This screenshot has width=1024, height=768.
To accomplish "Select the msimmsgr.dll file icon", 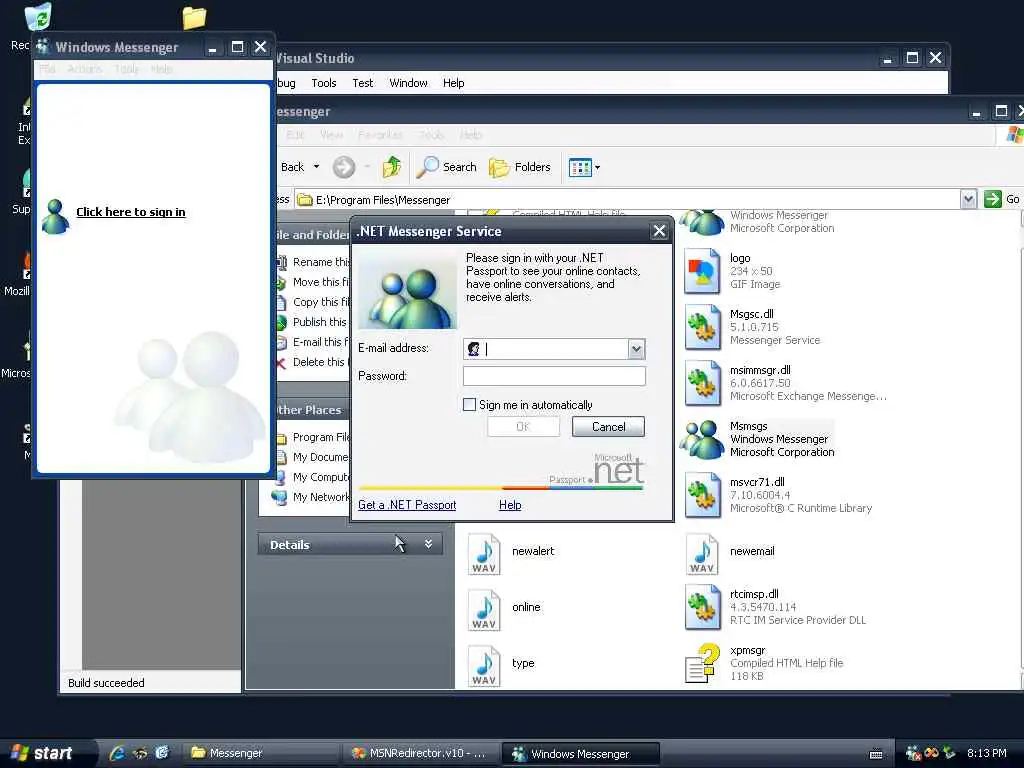I will pos(701,383).
